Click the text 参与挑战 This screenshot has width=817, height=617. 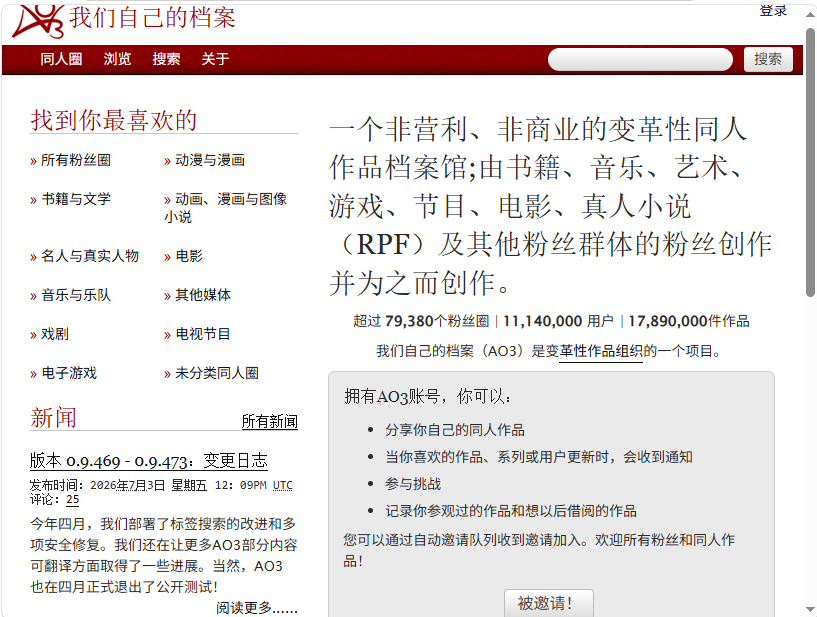click(413, 484)
